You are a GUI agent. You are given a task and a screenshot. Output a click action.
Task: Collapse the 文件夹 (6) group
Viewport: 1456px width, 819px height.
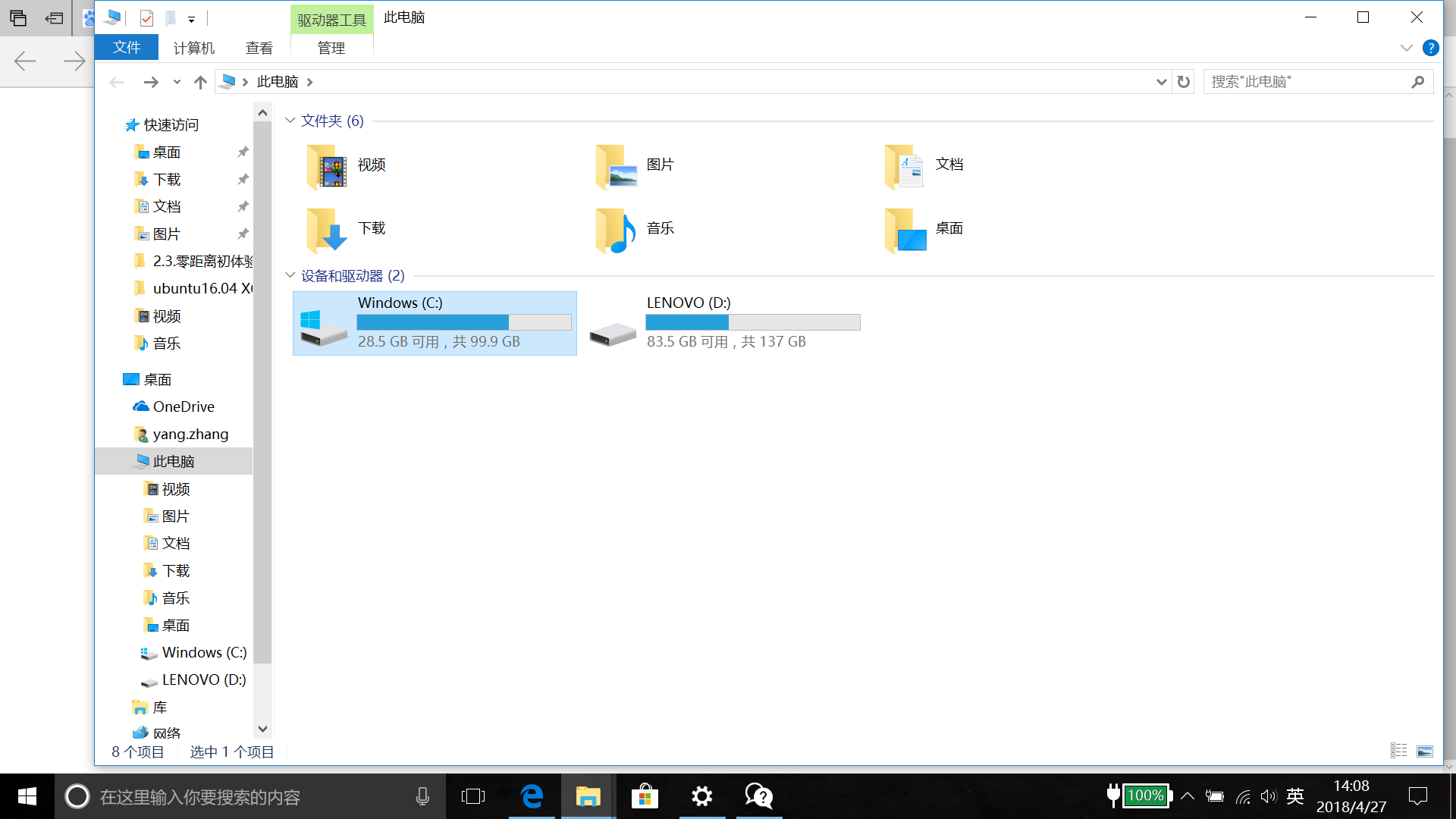pyautogui.click(x=290, y=121)
